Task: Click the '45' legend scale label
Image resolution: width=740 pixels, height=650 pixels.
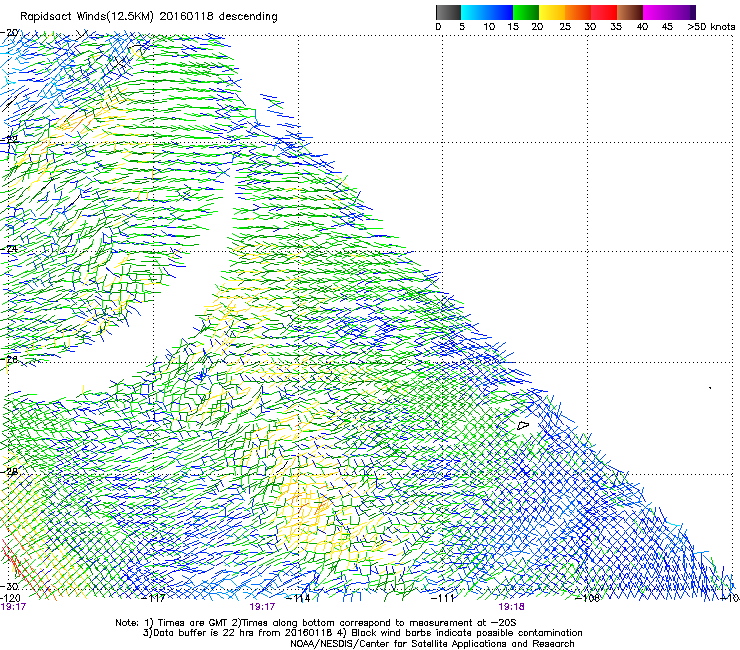Action: click(667, 27)
